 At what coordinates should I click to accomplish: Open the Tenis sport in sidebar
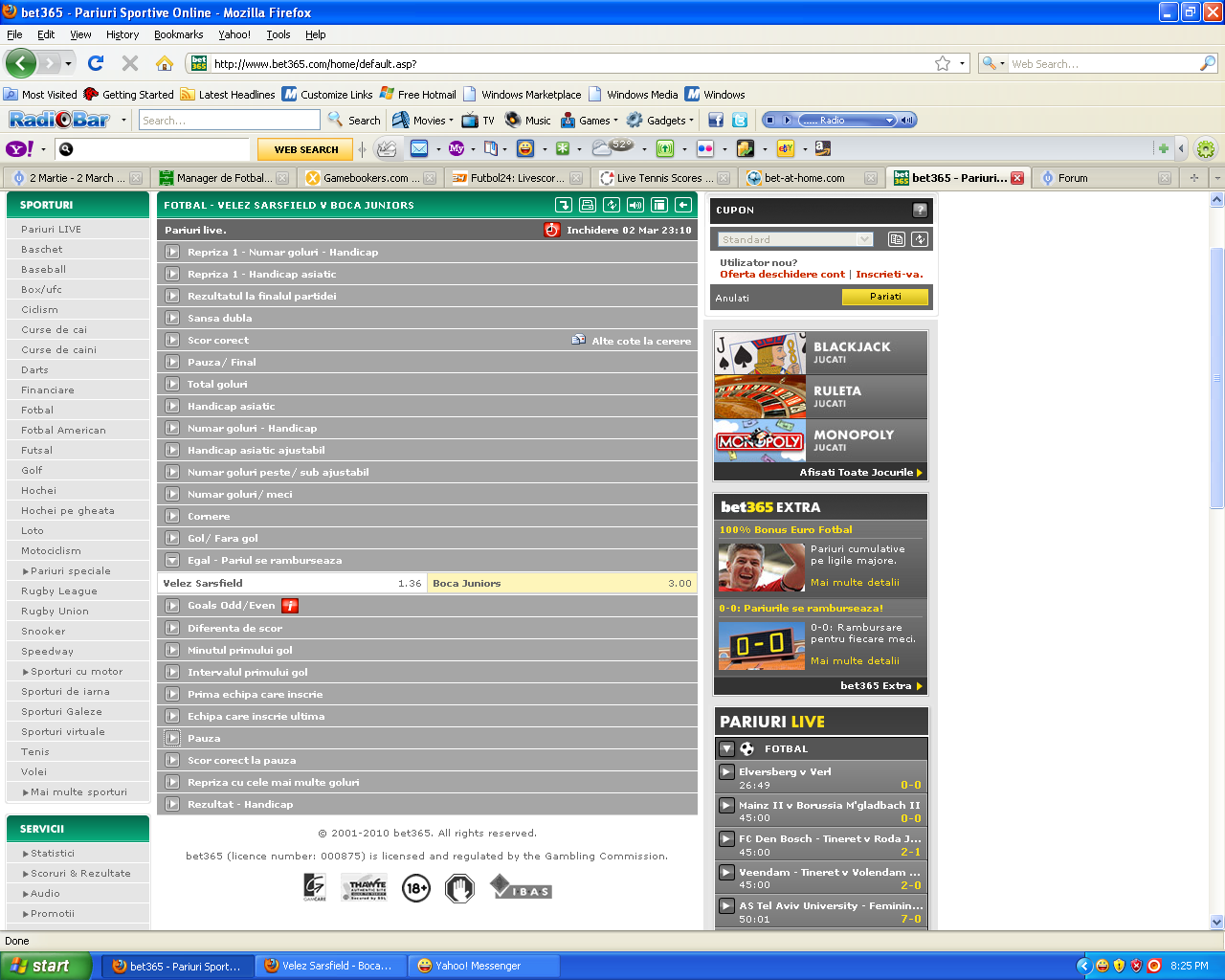click(x=35, y=751)
